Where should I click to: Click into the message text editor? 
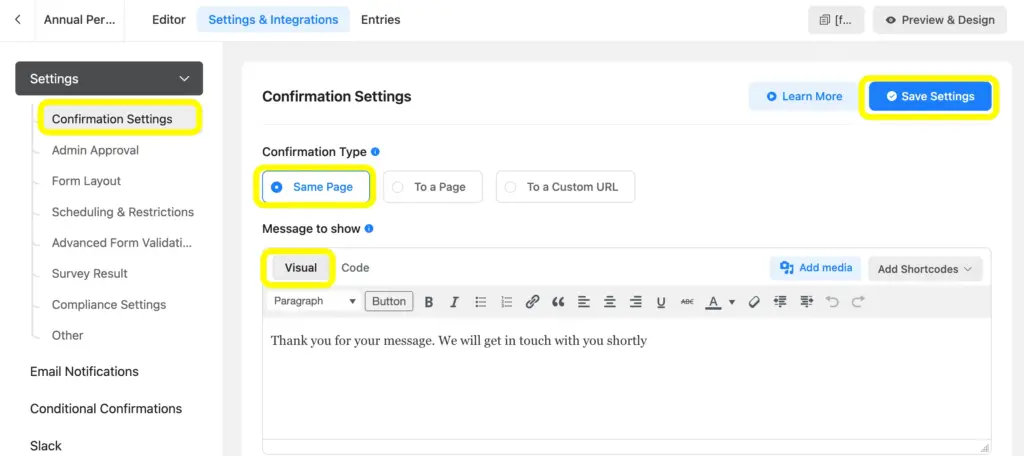coord(626,378)
